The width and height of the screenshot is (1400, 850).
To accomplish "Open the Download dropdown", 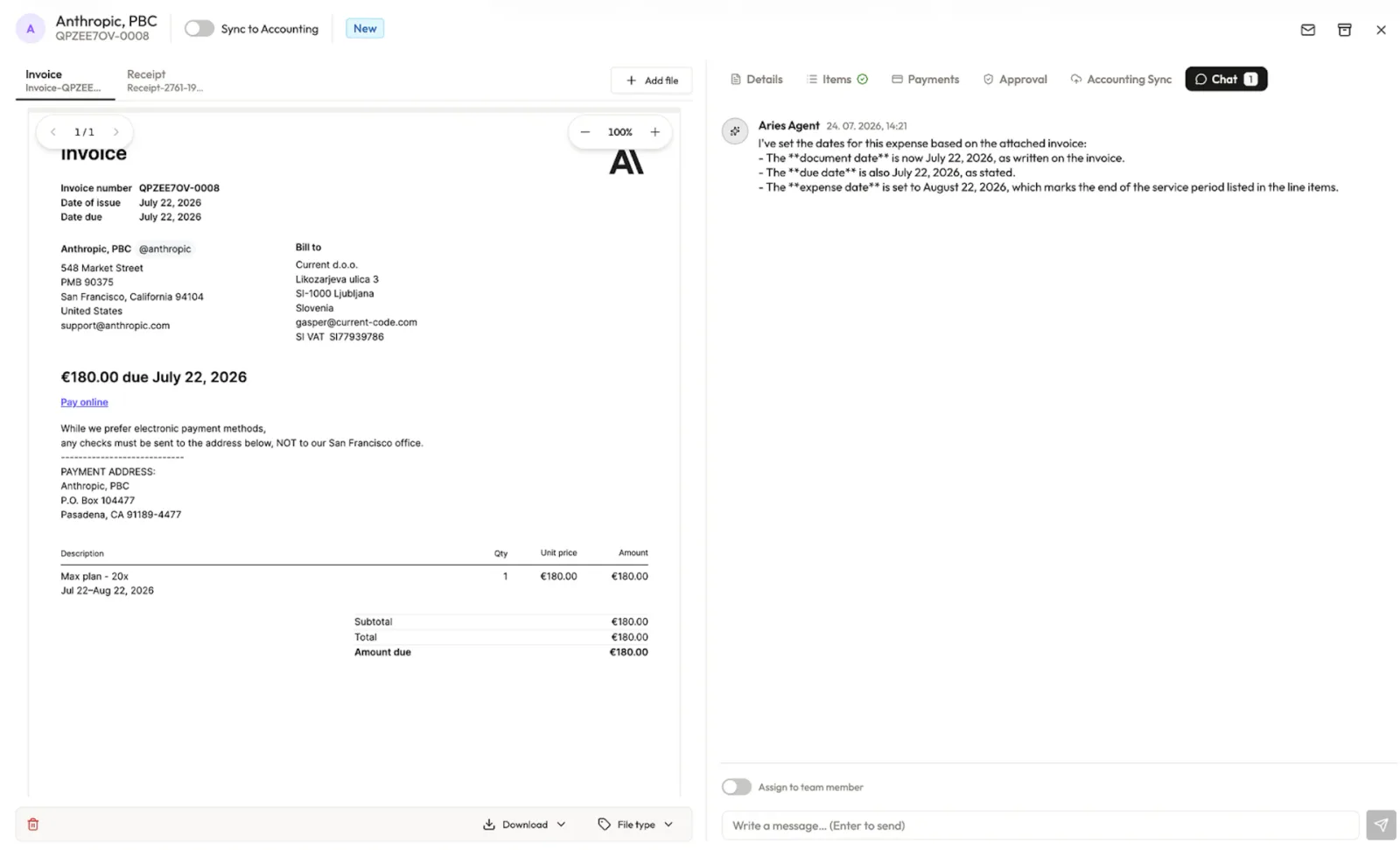I will click(x=524, y=825).
